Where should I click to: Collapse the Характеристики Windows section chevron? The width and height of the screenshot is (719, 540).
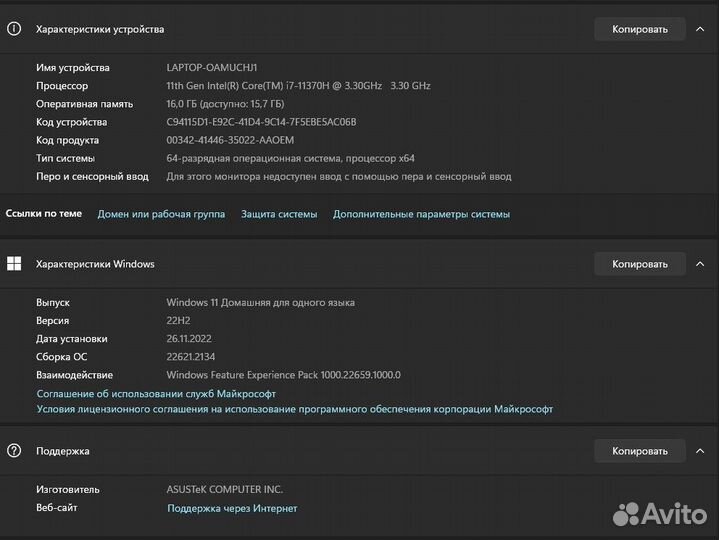[x=700, y=264]
